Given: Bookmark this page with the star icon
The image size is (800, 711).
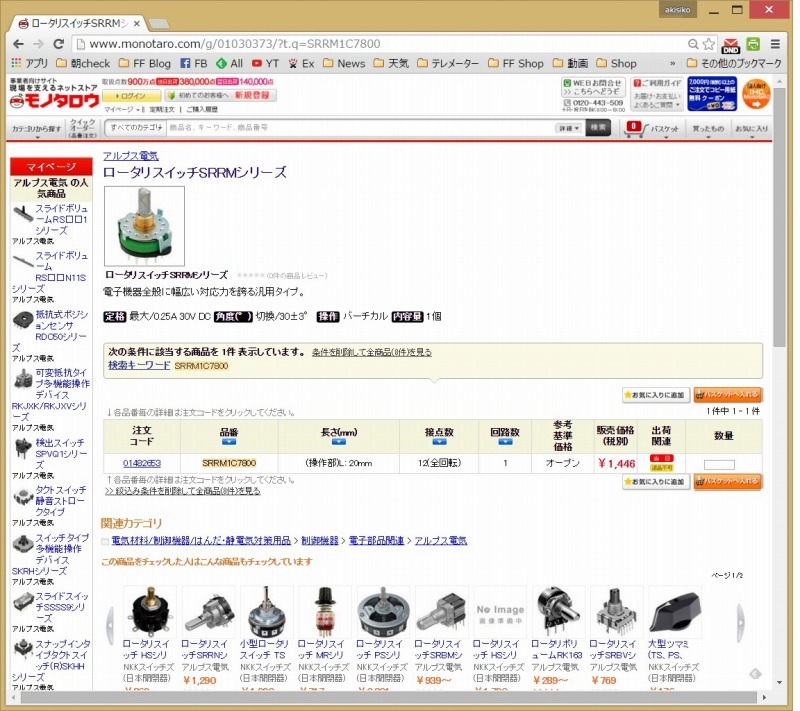Looking at the screenshot, I should click(x=709, y=44).
